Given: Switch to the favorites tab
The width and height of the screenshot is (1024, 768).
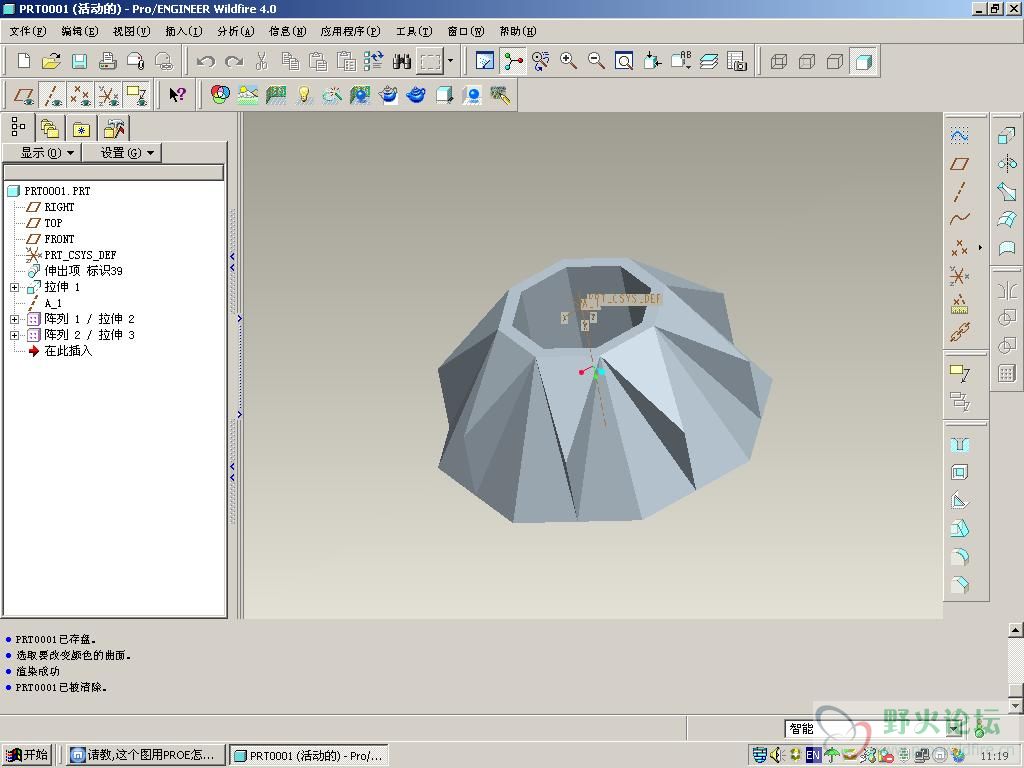Looking at the screenshot, I should 82,128.
